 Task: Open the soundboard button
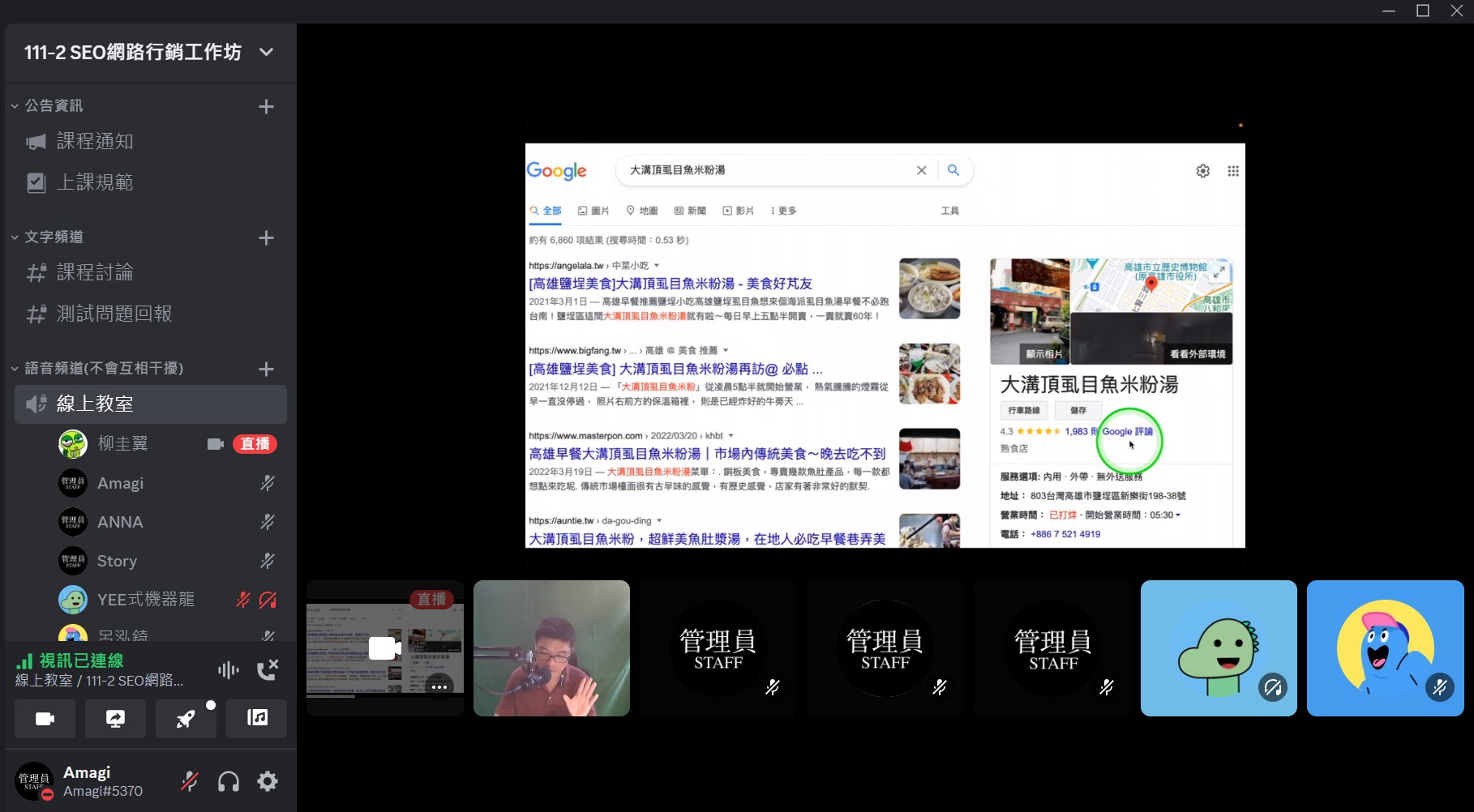[x=257, y=719]
